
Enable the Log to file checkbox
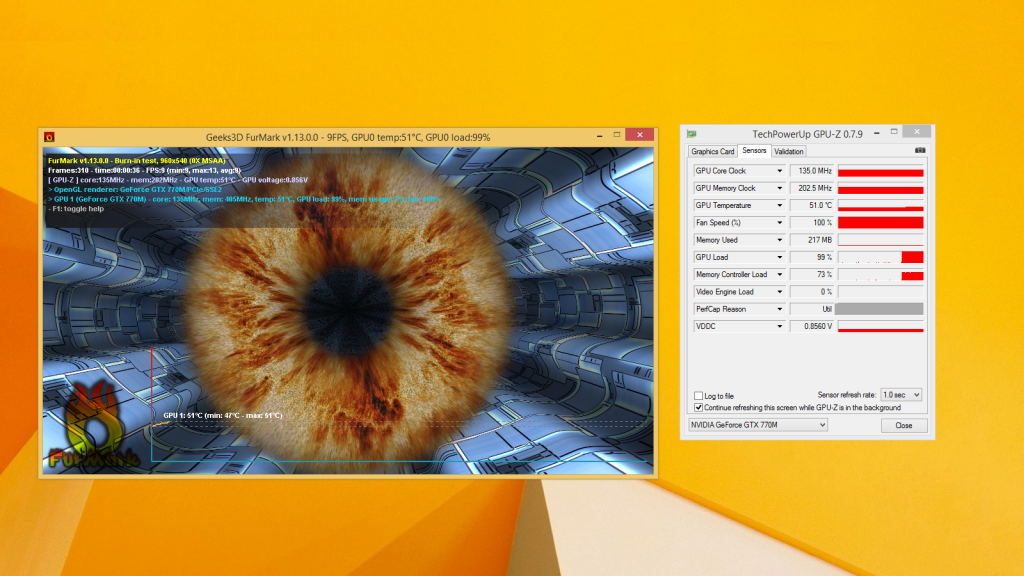(x=698, y=396)
